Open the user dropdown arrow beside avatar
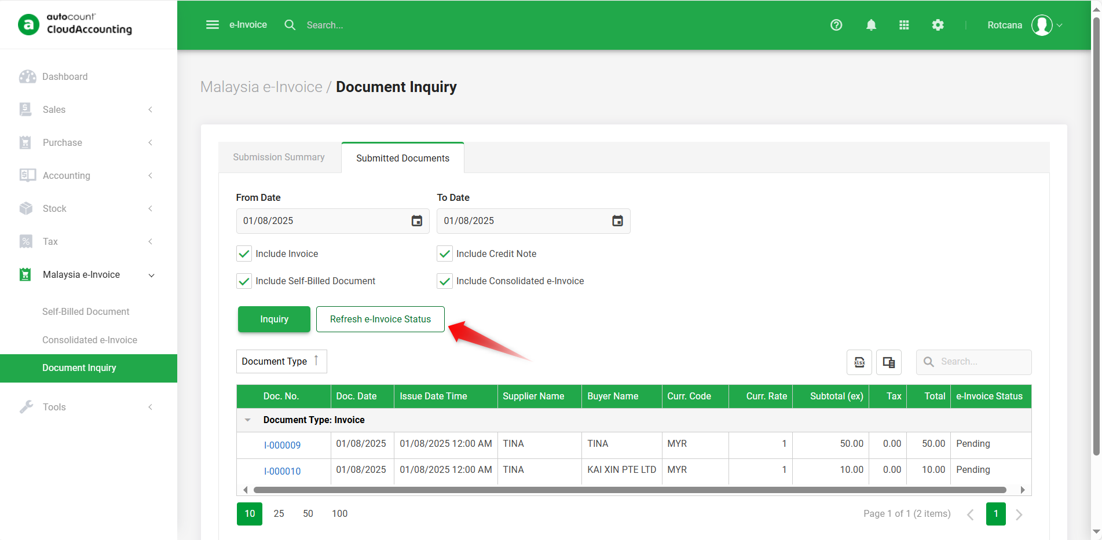 point(1059,25)
